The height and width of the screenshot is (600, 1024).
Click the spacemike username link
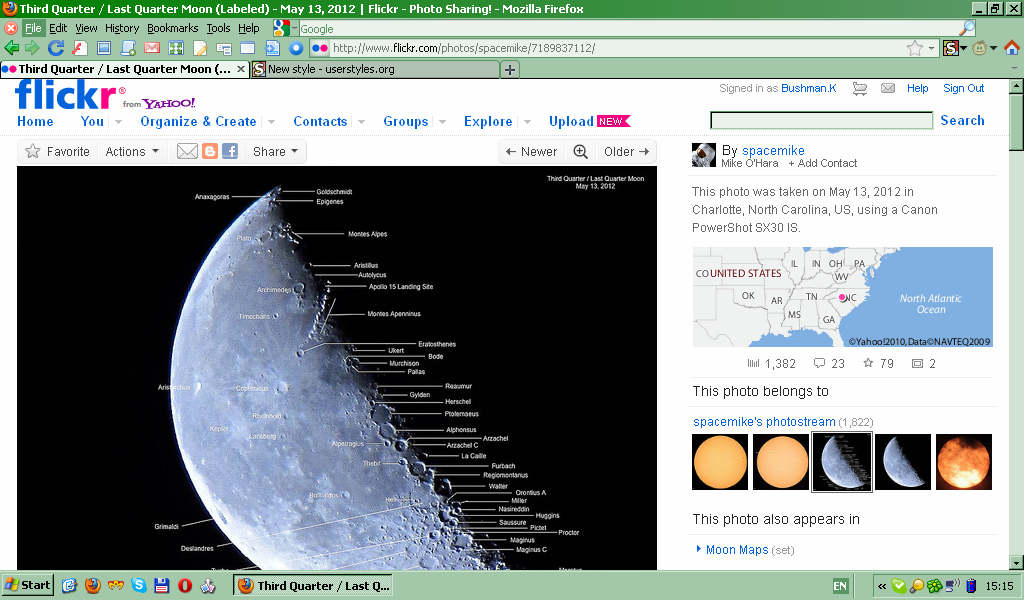[773, 151]
